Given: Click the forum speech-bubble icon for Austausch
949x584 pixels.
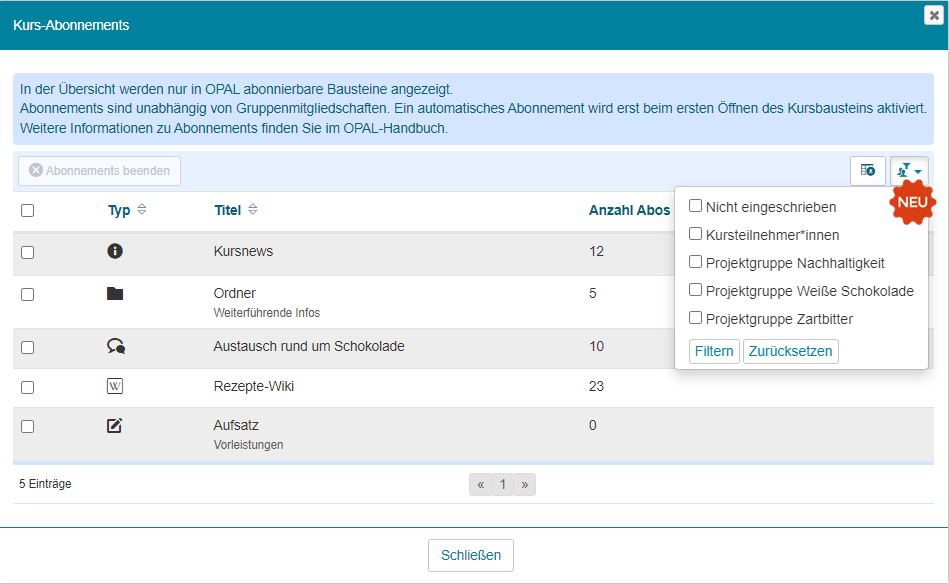Looking at the screenshot, I should [114, 345].
